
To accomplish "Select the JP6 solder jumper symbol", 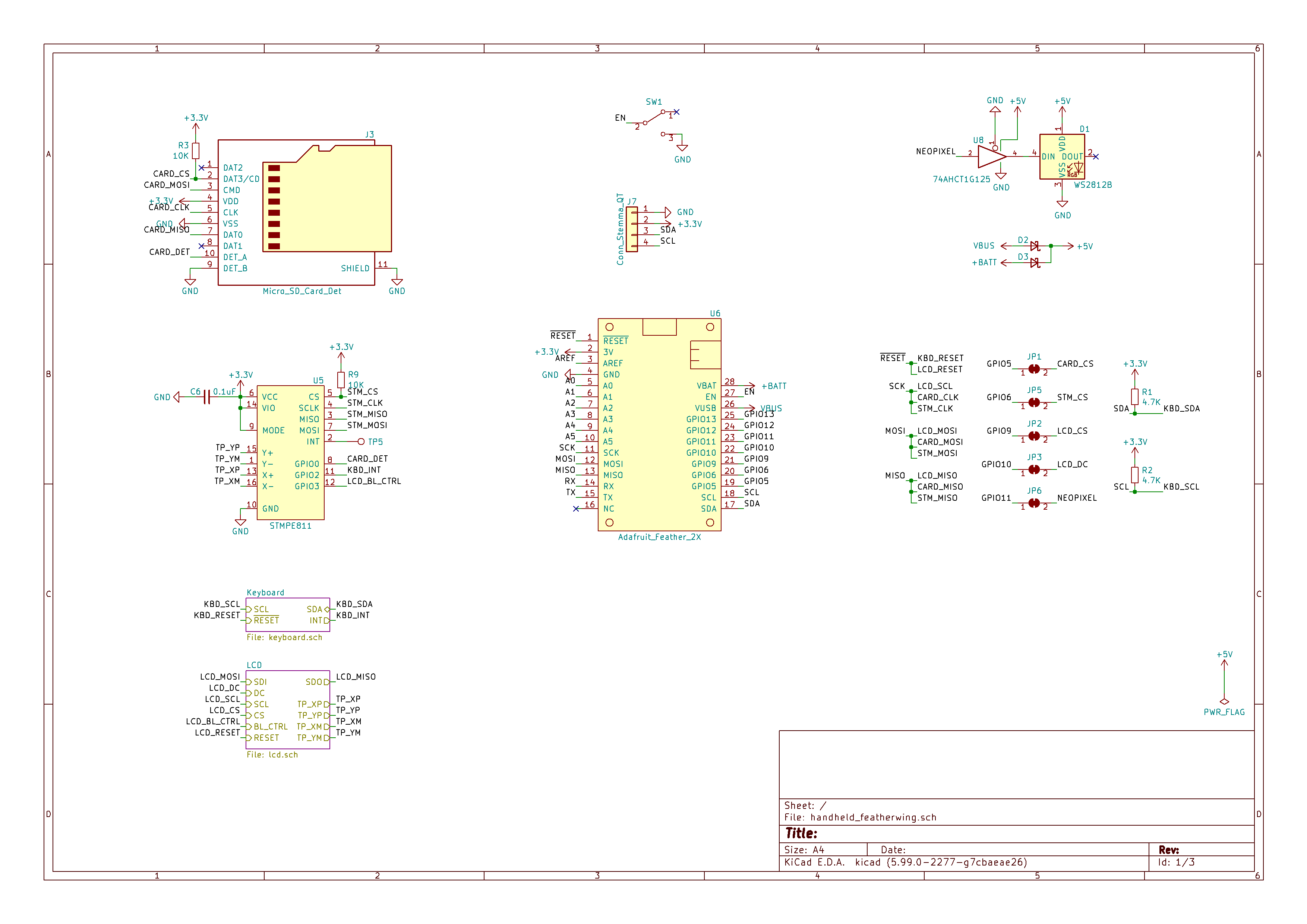I will point(1034,503).
